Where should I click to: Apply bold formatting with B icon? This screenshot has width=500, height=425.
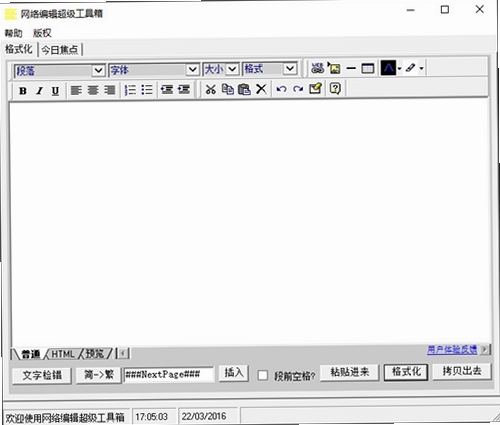tap(23, 90)
